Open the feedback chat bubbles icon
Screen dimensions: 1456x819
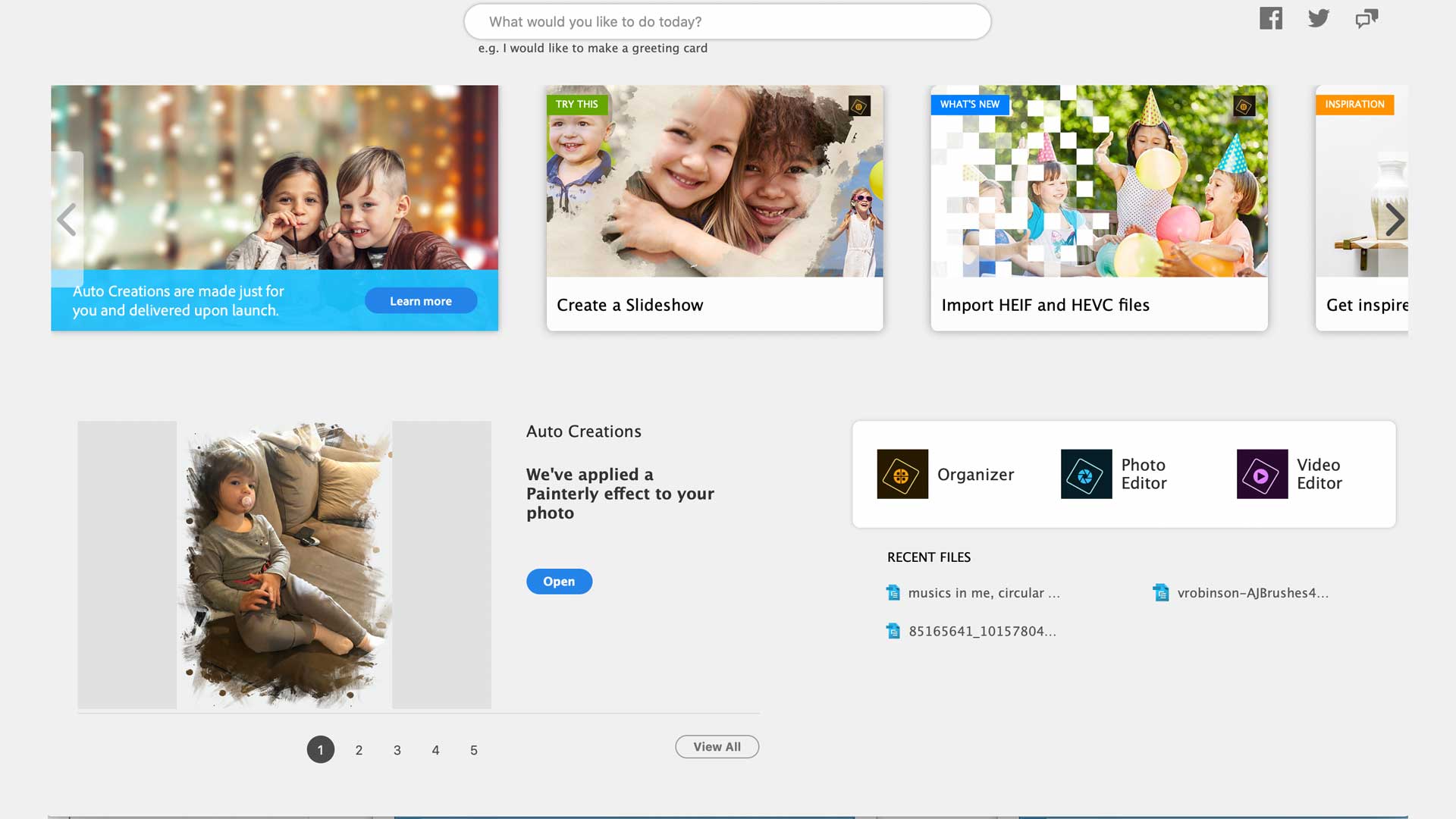1367,18
